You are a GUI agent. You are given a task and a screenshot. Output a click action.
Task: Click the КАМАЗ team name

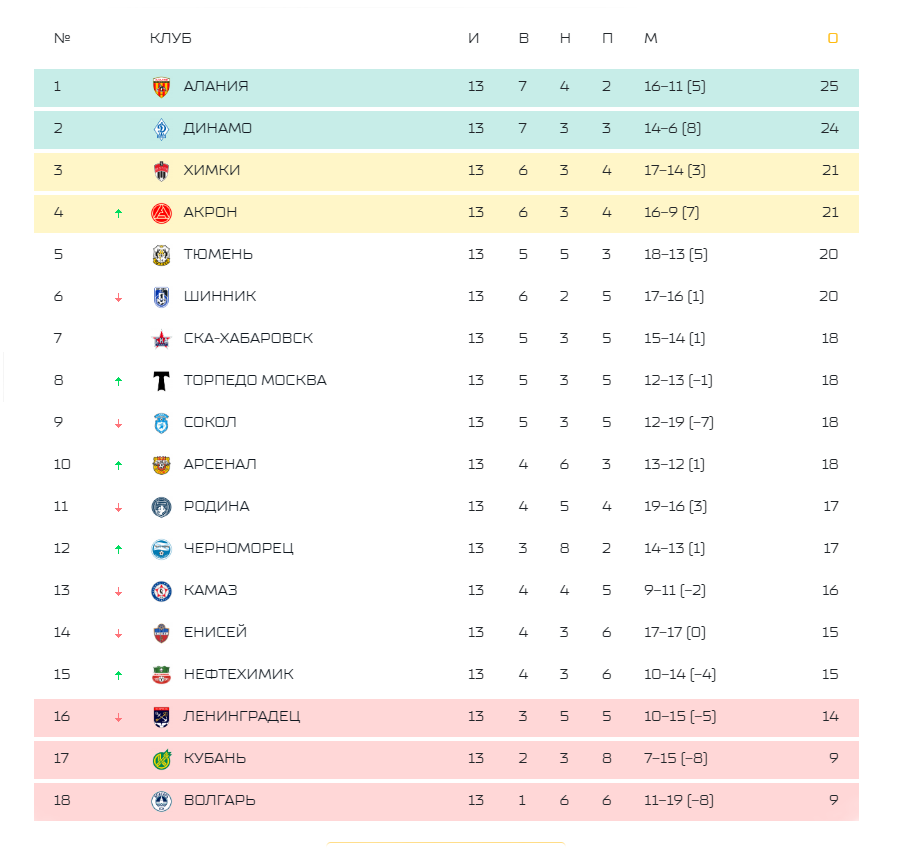point(210,590)
